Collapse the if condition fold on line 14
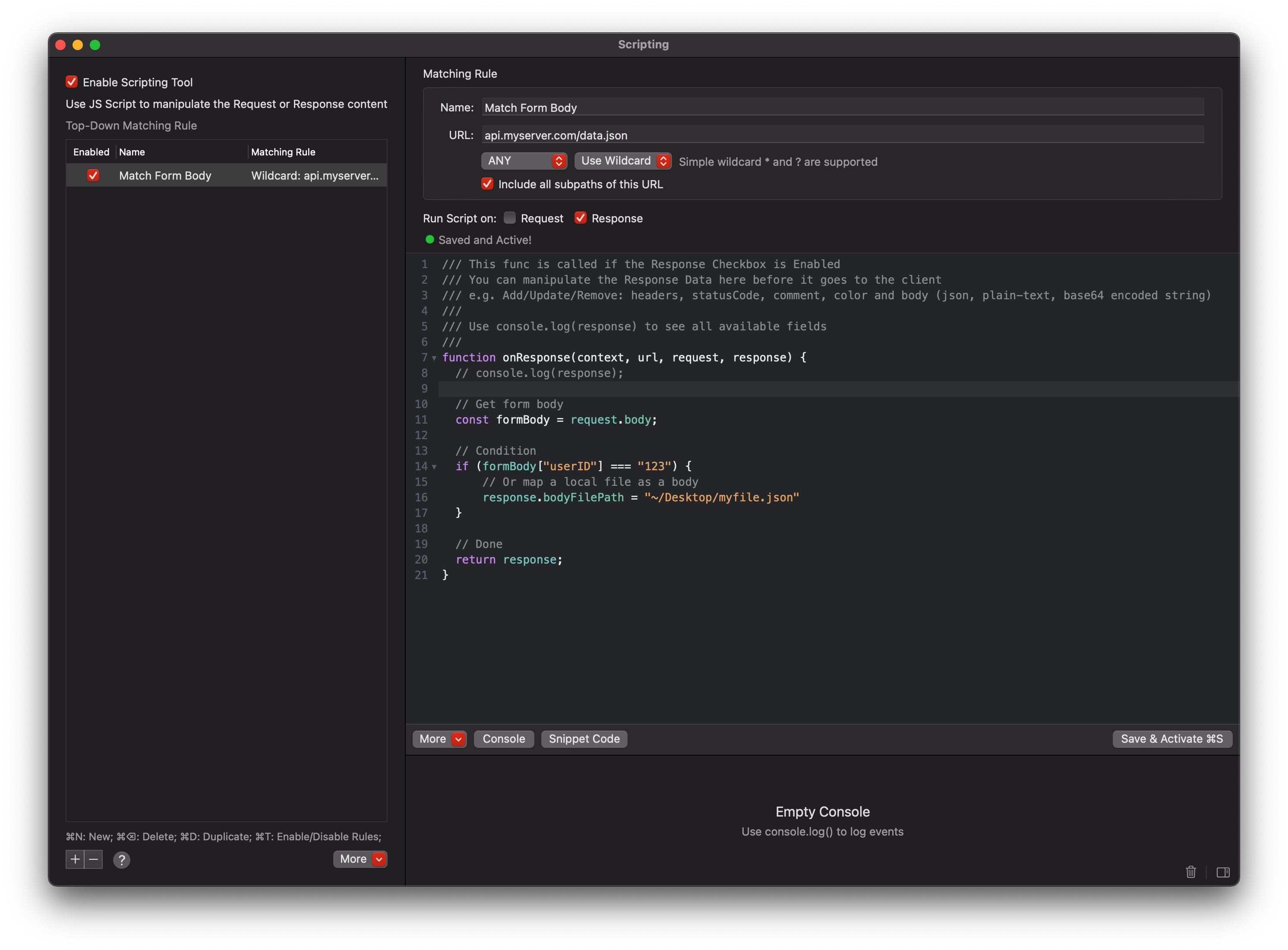Screen dimensions: 1288x950 (x=434, y=467)
